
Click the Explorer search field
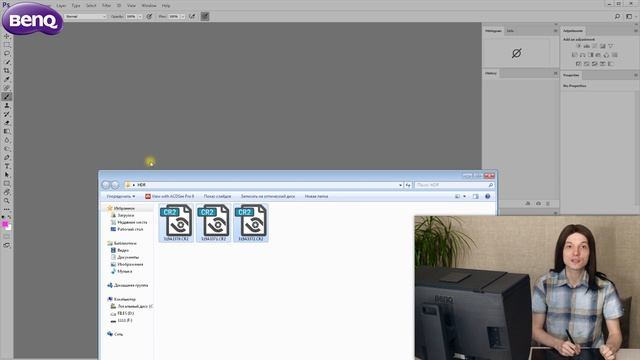(454, 185)
